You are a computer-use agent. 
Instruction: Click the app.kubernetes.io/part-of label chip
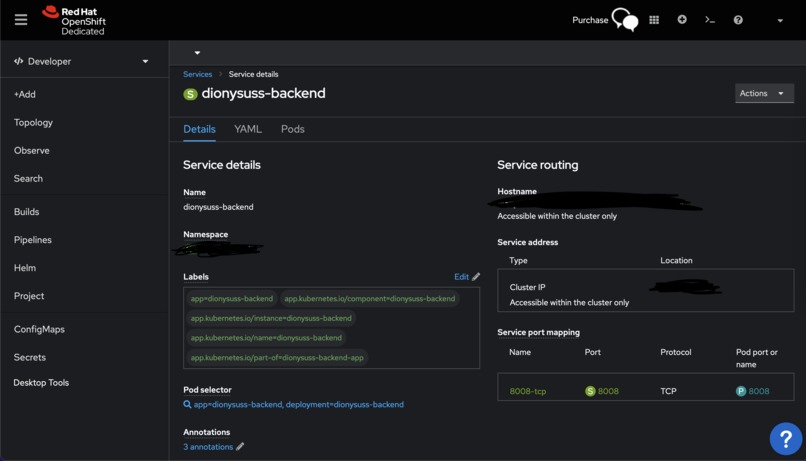coord(277,357)
